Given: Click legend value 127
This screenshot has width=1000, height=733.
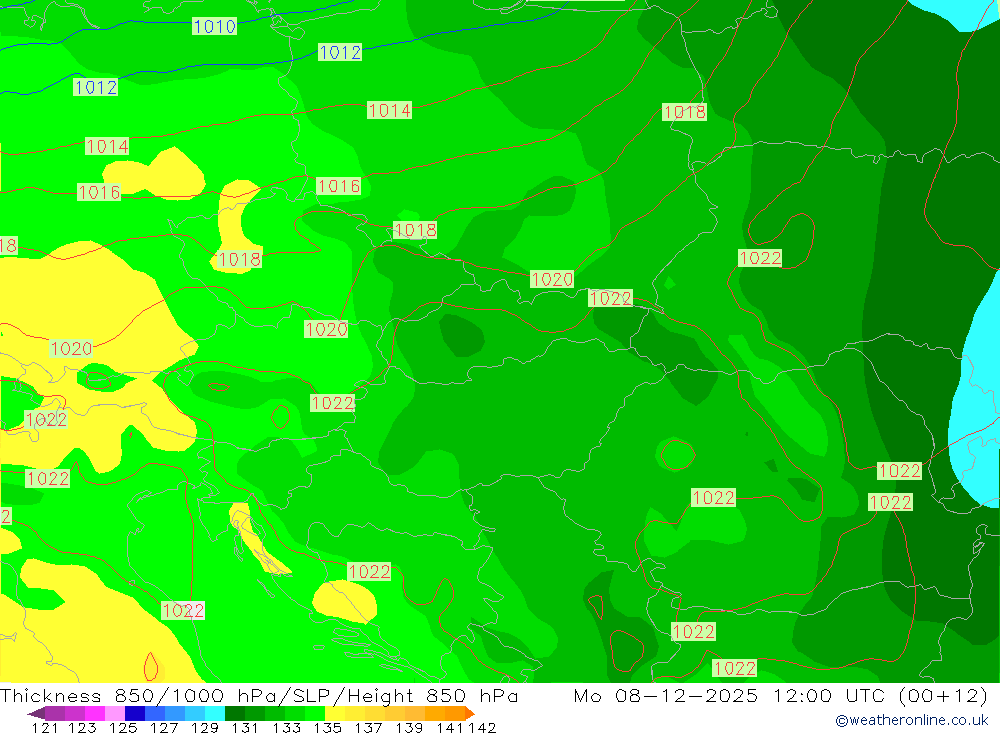Looking at the screenshot, I should [x=164, y=727].
